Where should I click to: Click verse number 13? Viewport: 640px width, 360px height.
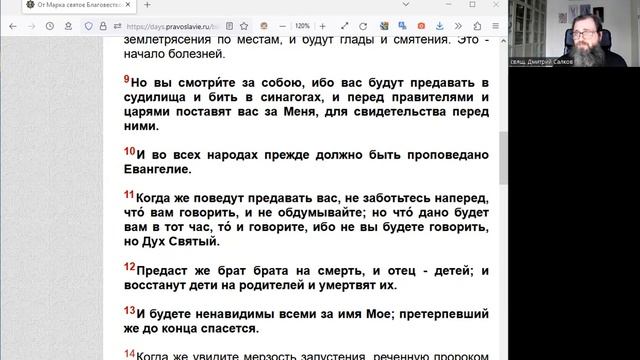click(129, 310)
